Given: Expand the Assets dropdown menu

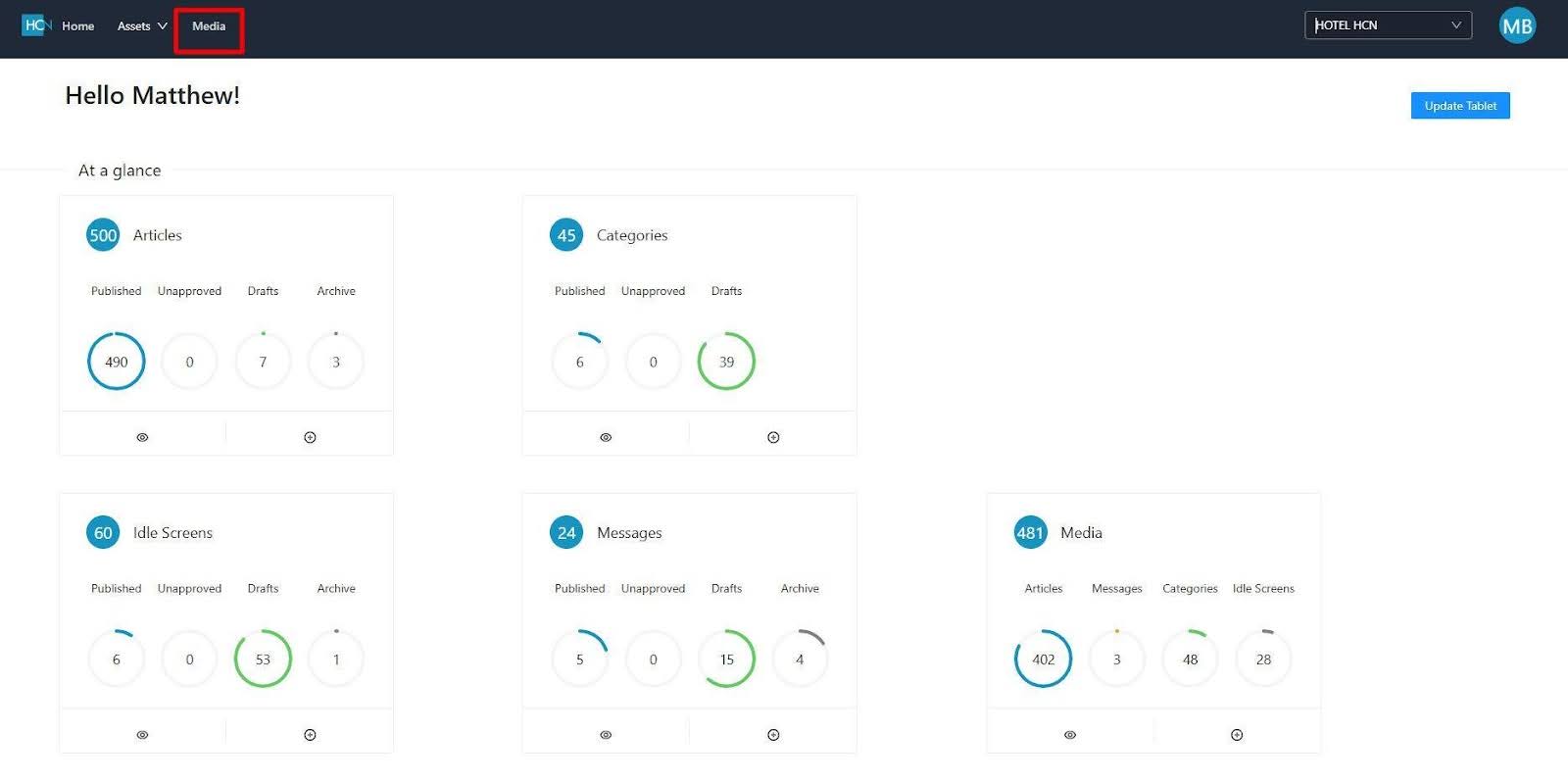Looking at the screenshot, I should pyautogui.click(x=141, y=26).
